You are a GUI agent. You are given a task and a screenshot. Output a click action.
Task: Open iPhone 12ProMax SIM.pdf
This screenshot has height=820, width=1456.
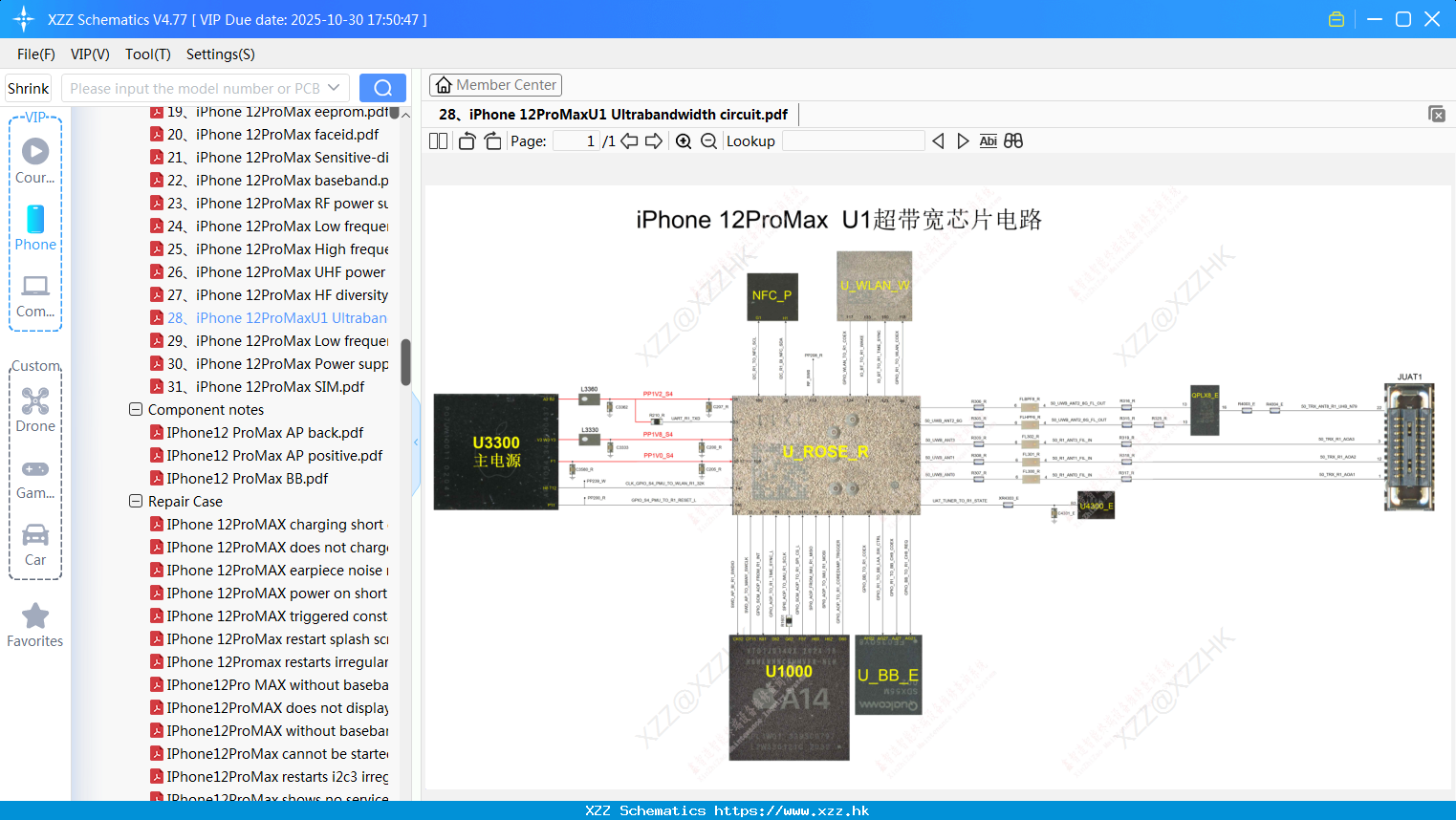pyautogui.click(x=257, y=387)
